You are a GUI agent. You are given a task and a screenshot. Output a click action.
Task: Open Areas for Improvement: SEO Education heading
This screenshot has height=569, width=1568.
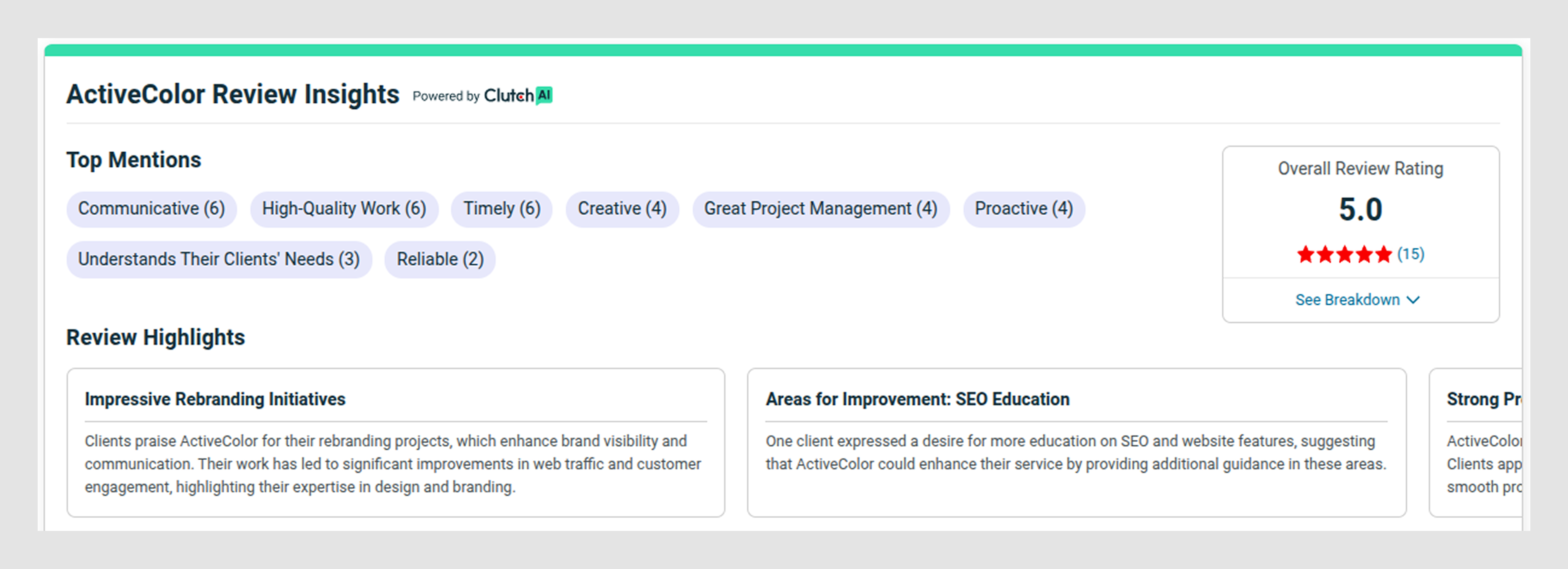point(917,399)
